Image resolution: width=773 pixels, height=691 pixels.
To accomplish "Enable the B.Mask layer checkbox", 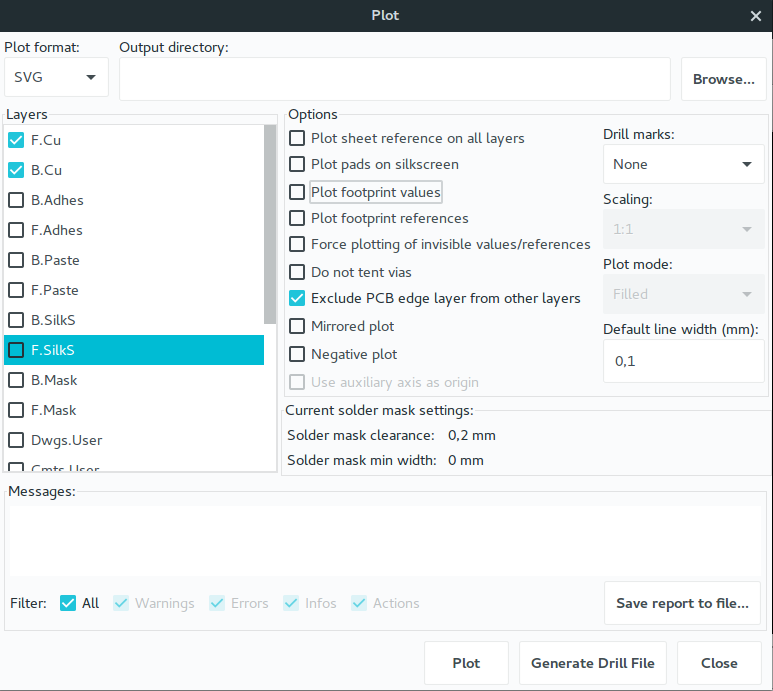I will (x=16, y=380).
